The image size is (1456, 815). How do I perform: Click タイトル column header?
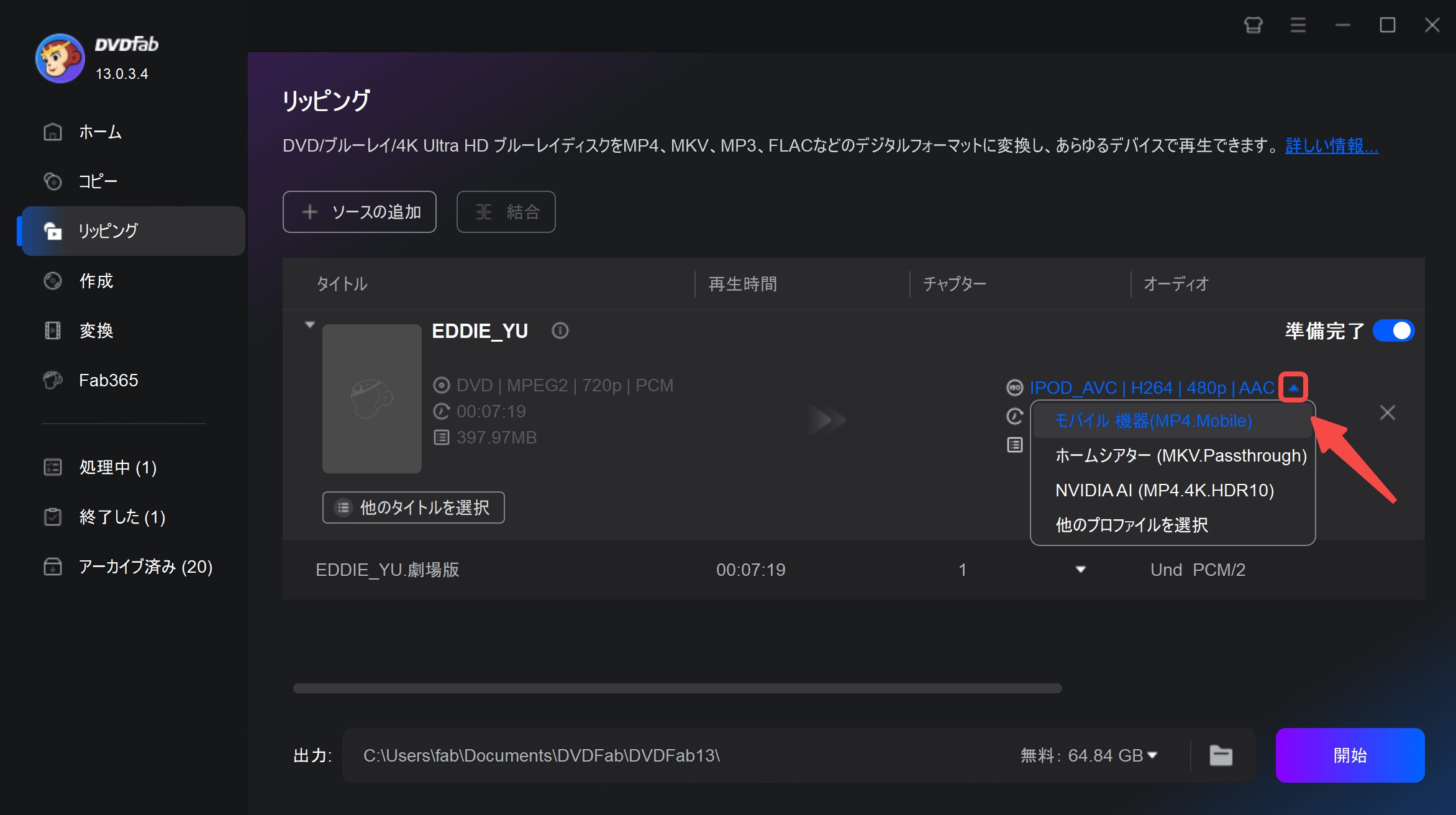[x=342, y=284]
